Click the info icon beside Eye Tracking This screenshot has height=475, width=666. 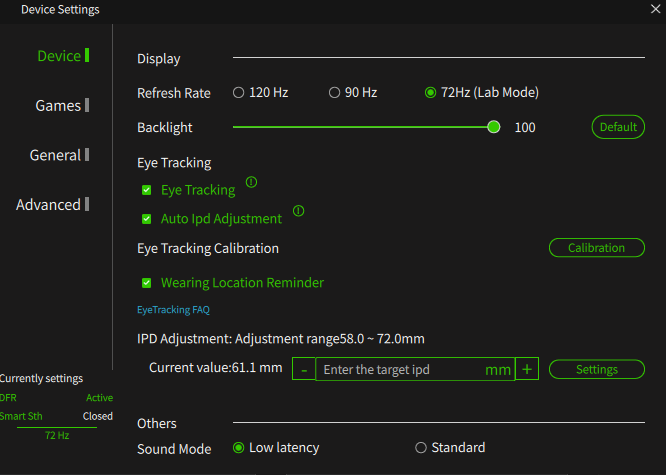pyautogui.click(x=251, y=182)
